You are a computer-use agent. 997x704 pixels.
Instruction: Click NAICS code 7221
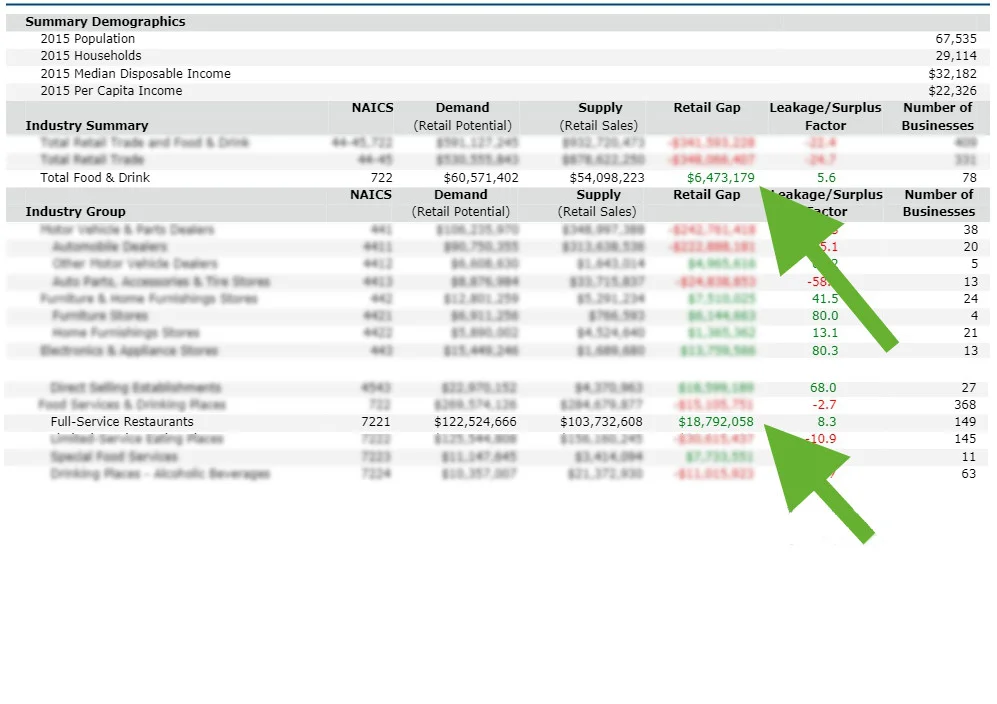376,422
